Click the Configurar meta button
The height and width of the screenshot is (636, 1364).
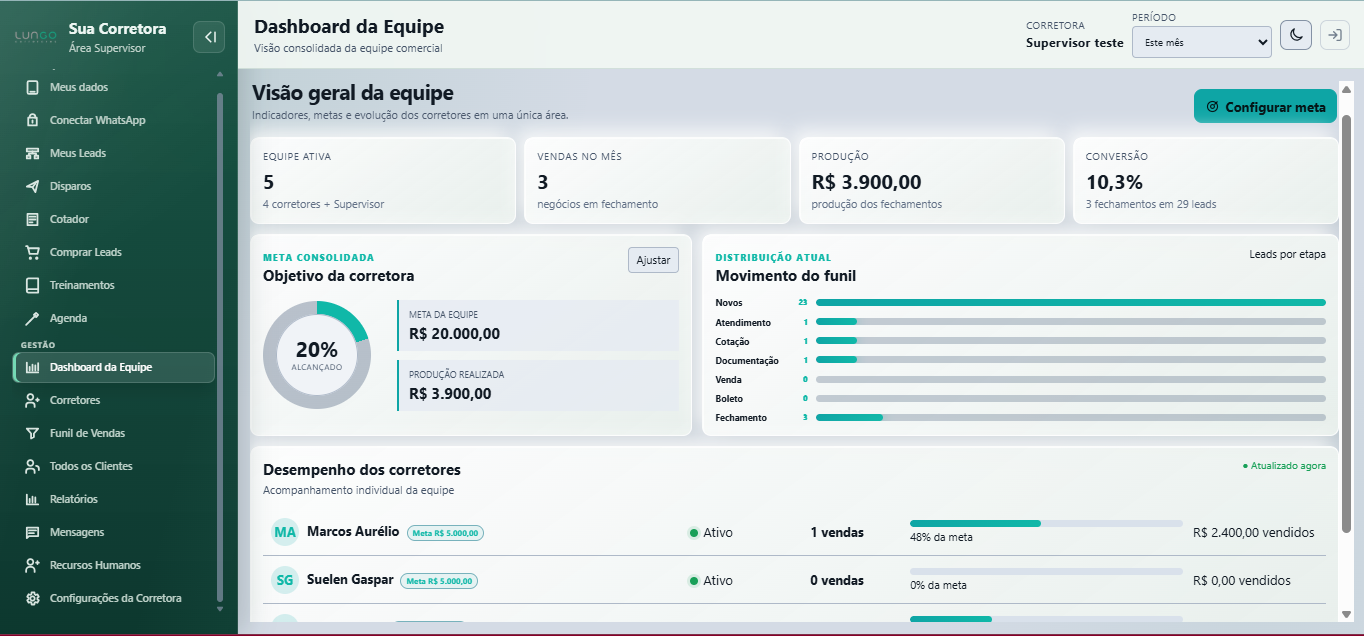tap(1265, 107)
